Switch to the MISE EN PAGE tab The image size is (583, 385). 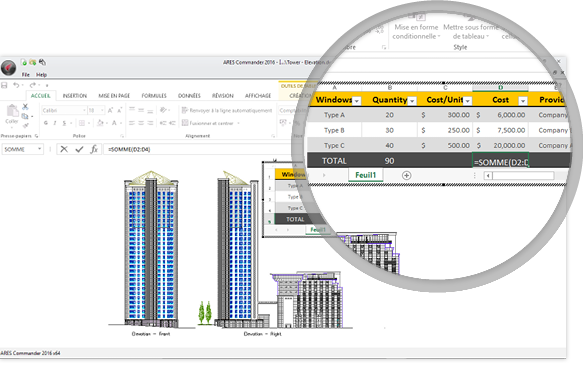click(x=114, y=96)
